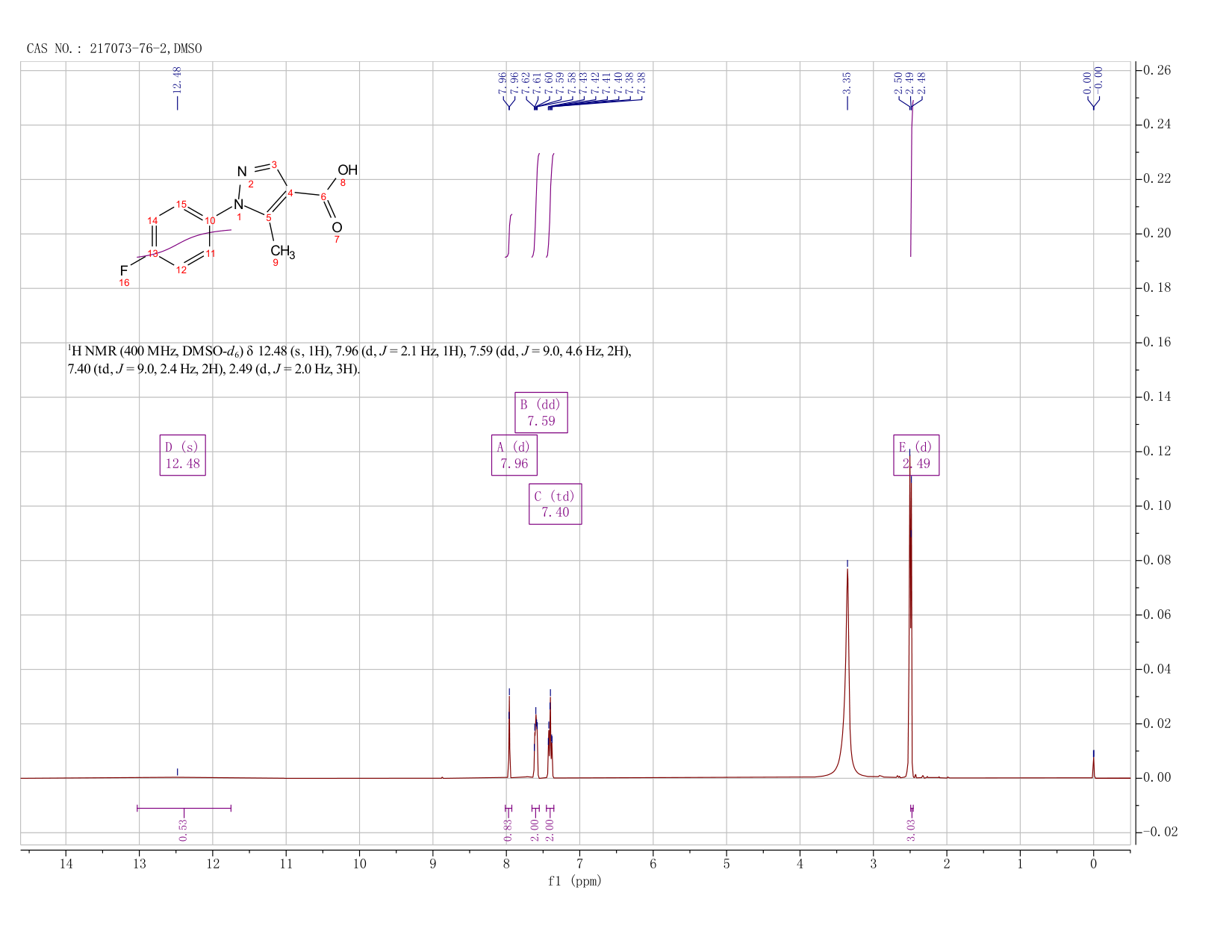Click the D (s) 12.48 multiplet box
The width and height of the screenshot is (1232, 952).
183,455
